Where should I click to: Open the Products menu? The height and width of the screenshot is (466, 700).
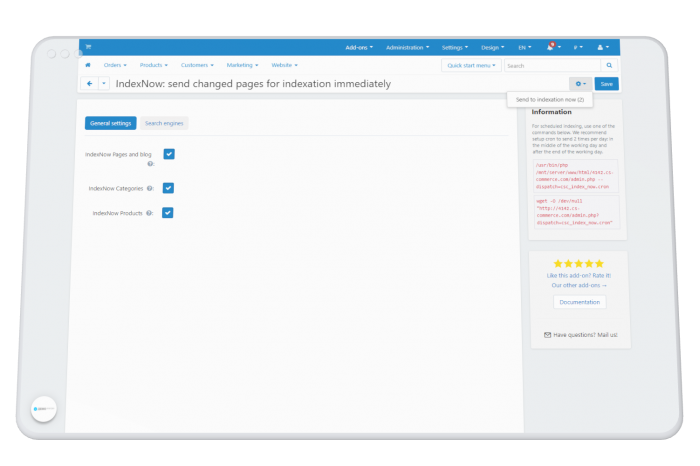pyautogui.click(x=154, y=65)
